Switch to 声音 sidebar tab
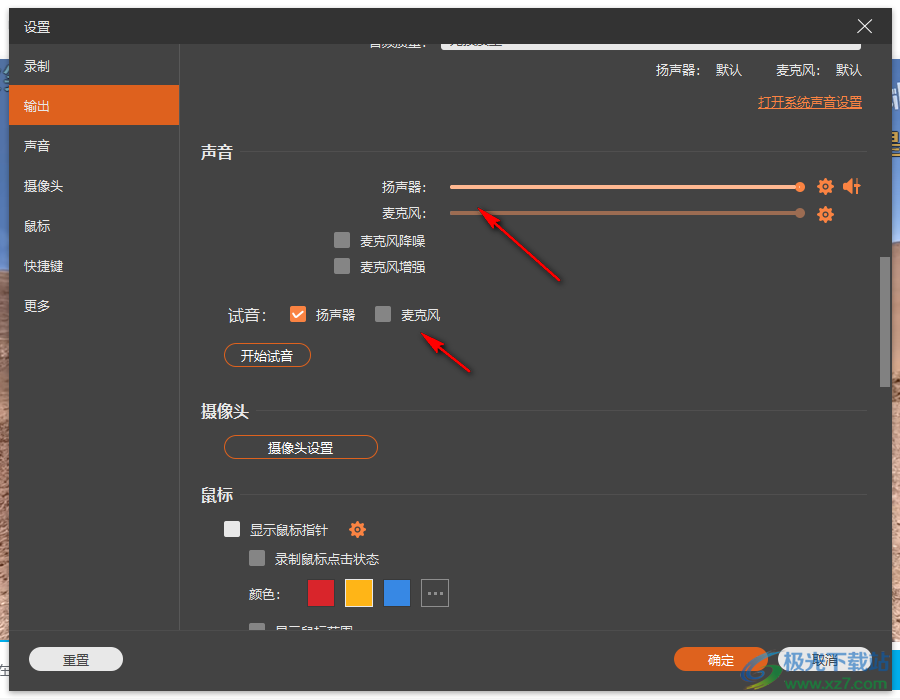 pyautogui.click(x=94, y=146)
